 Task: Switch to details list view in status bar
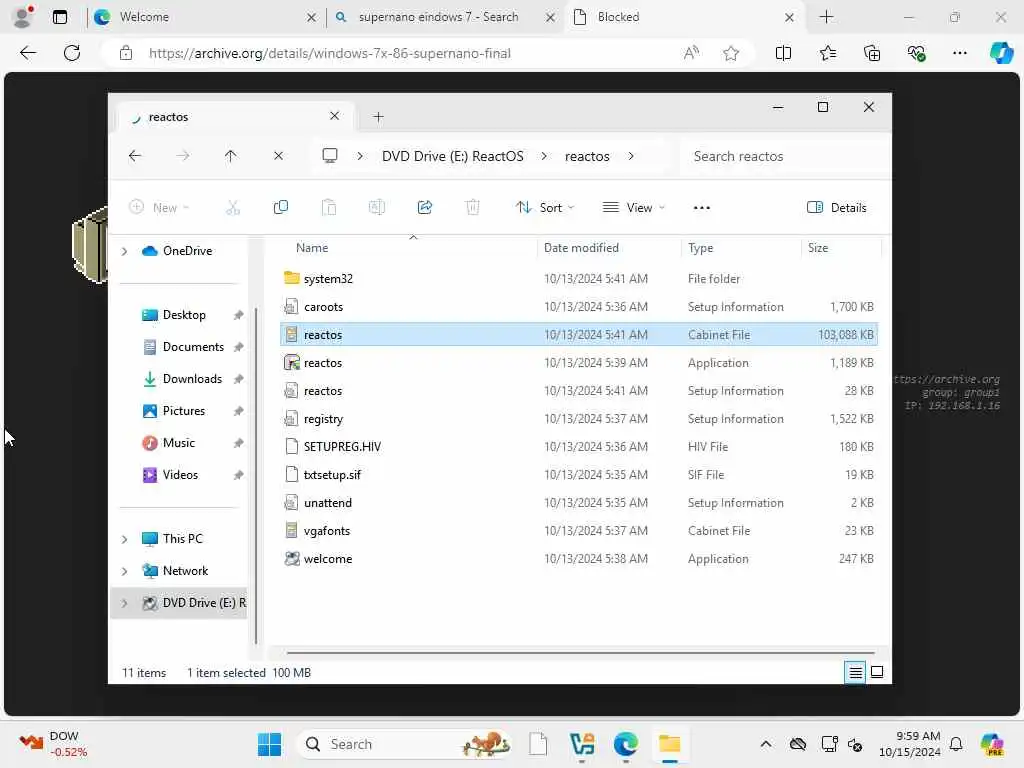pyautogui.click(x=855, y=672)
